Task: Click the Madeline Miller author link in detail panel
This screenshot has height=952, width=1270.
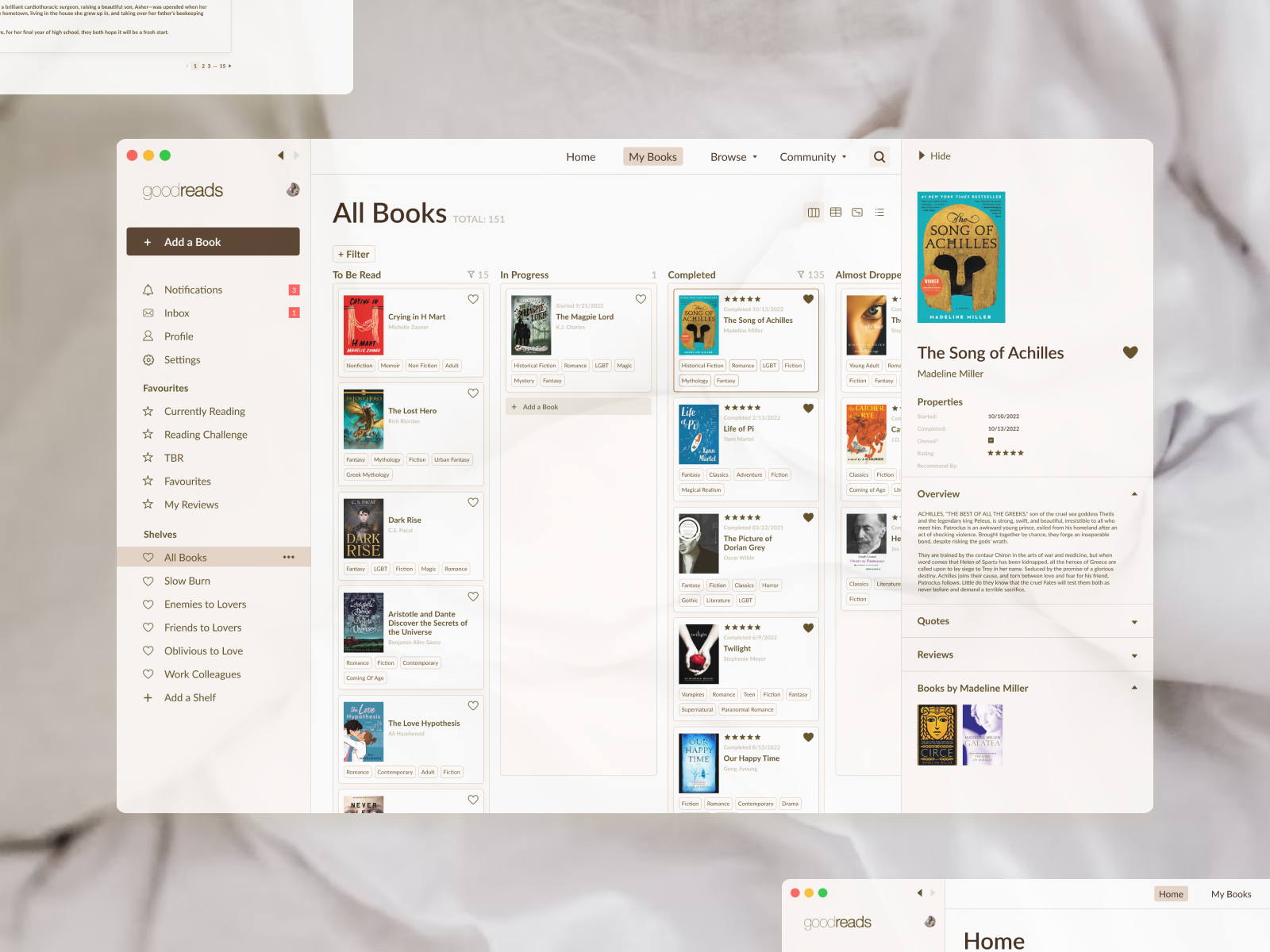Action: [x=950, y=374]
